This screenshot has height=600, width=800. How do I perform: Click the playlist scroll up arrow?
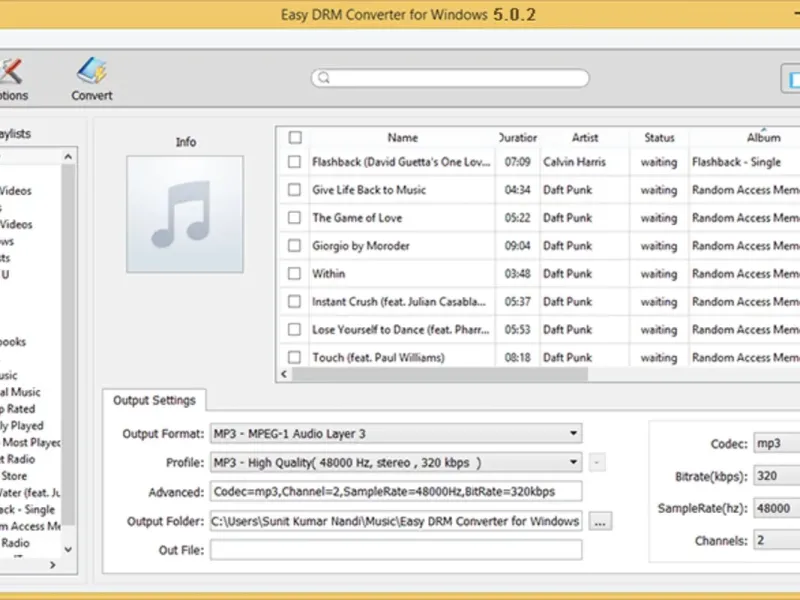(68, 157)
